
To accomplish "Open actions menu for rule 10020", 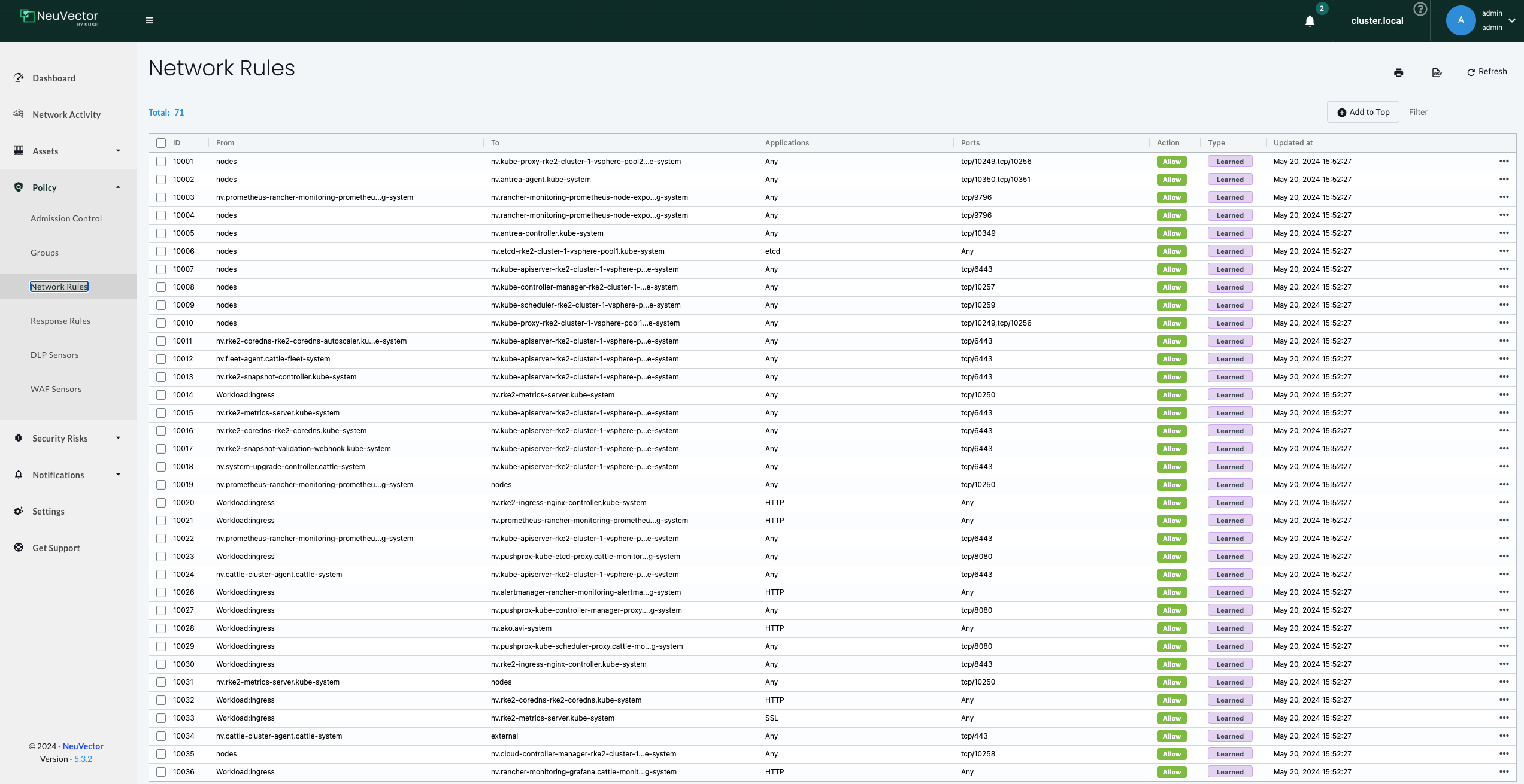I will tap(1504, 502).
